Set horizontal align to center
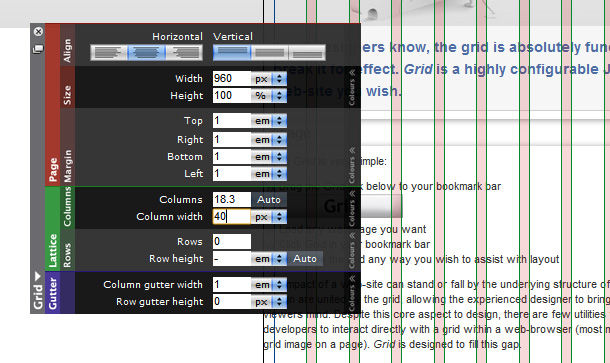The height and width of the screenshot is (363, 610). (x=146, y=53)
